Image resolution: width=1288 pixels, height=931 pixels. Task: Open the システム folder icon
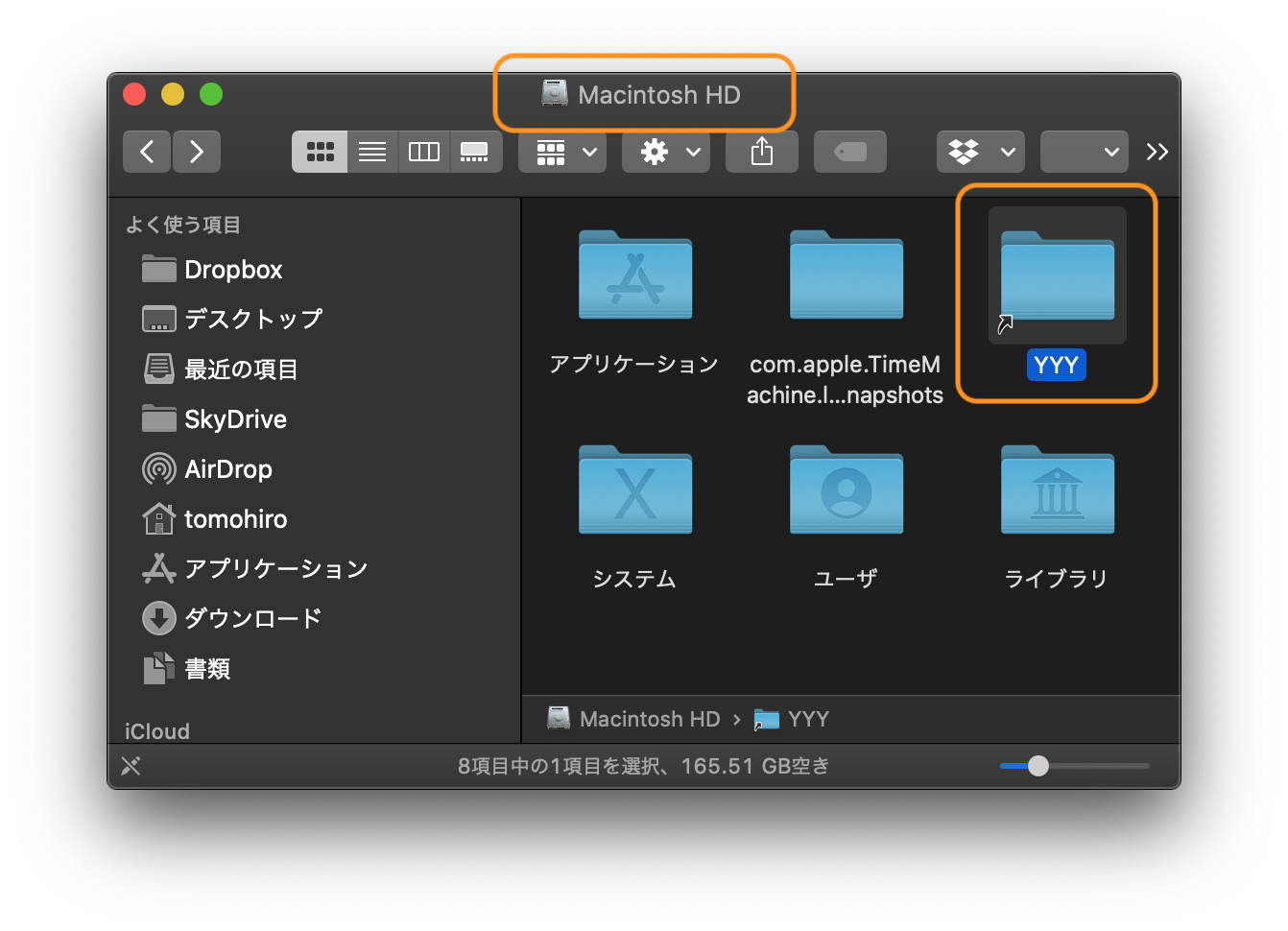click(633, 490)
